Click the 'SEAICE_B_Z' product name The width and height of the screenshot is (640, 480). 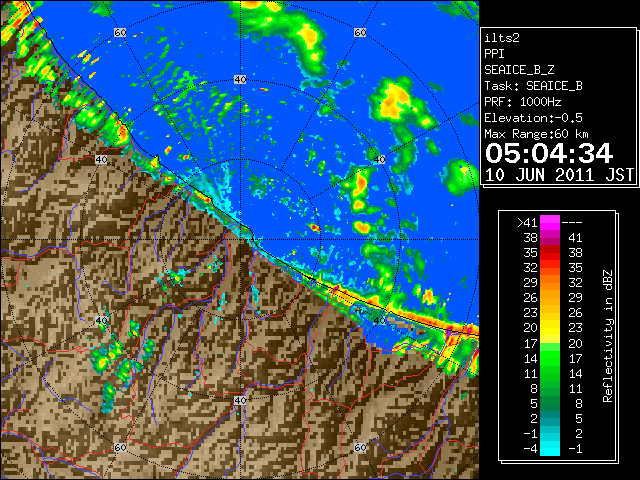[519, 70]
